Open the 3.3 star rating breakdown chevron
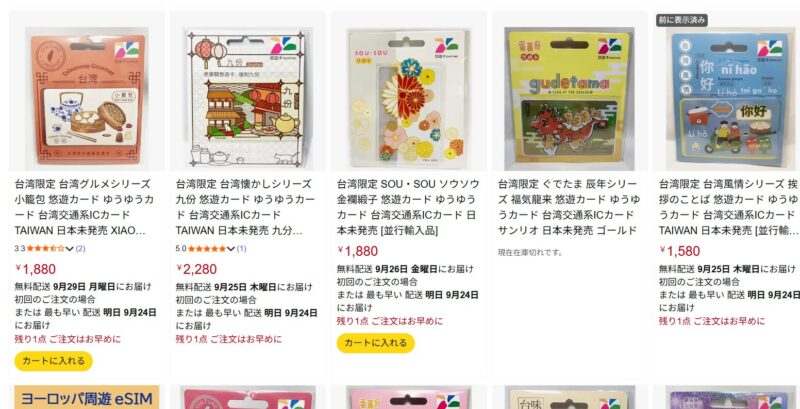Screen dimensions: 800x409 pos(70,249)
